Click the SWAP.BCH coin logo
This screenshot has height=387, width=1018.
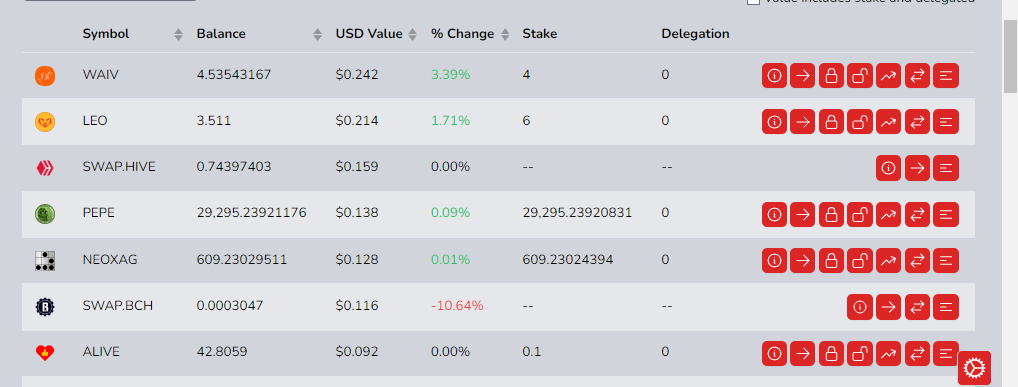45,306
